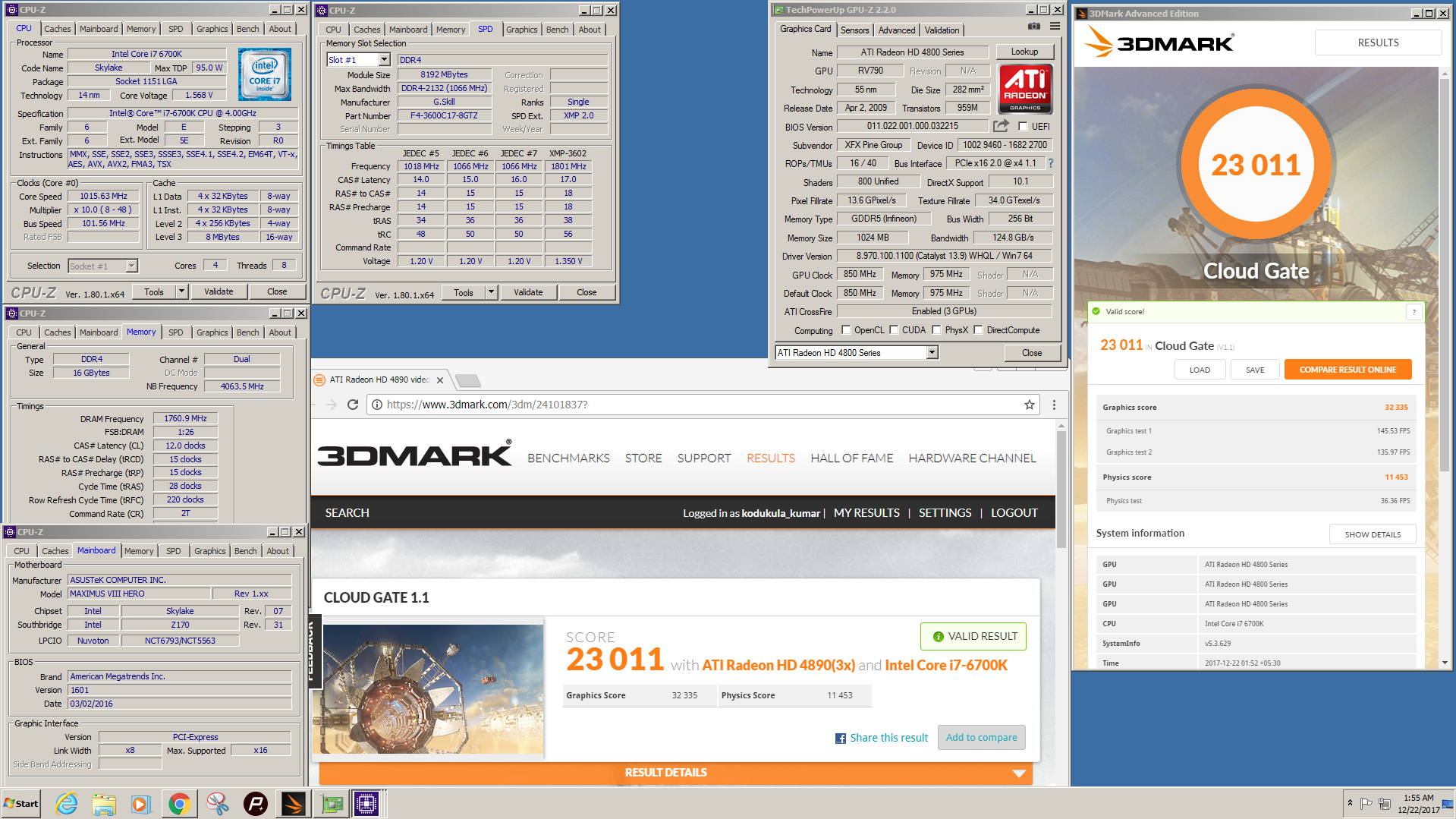Image resolution: width=1456 pixels, height=819 pixels.
Task: Click the LOAD button in 3DMark
Action: click(x=1200, y=370)
